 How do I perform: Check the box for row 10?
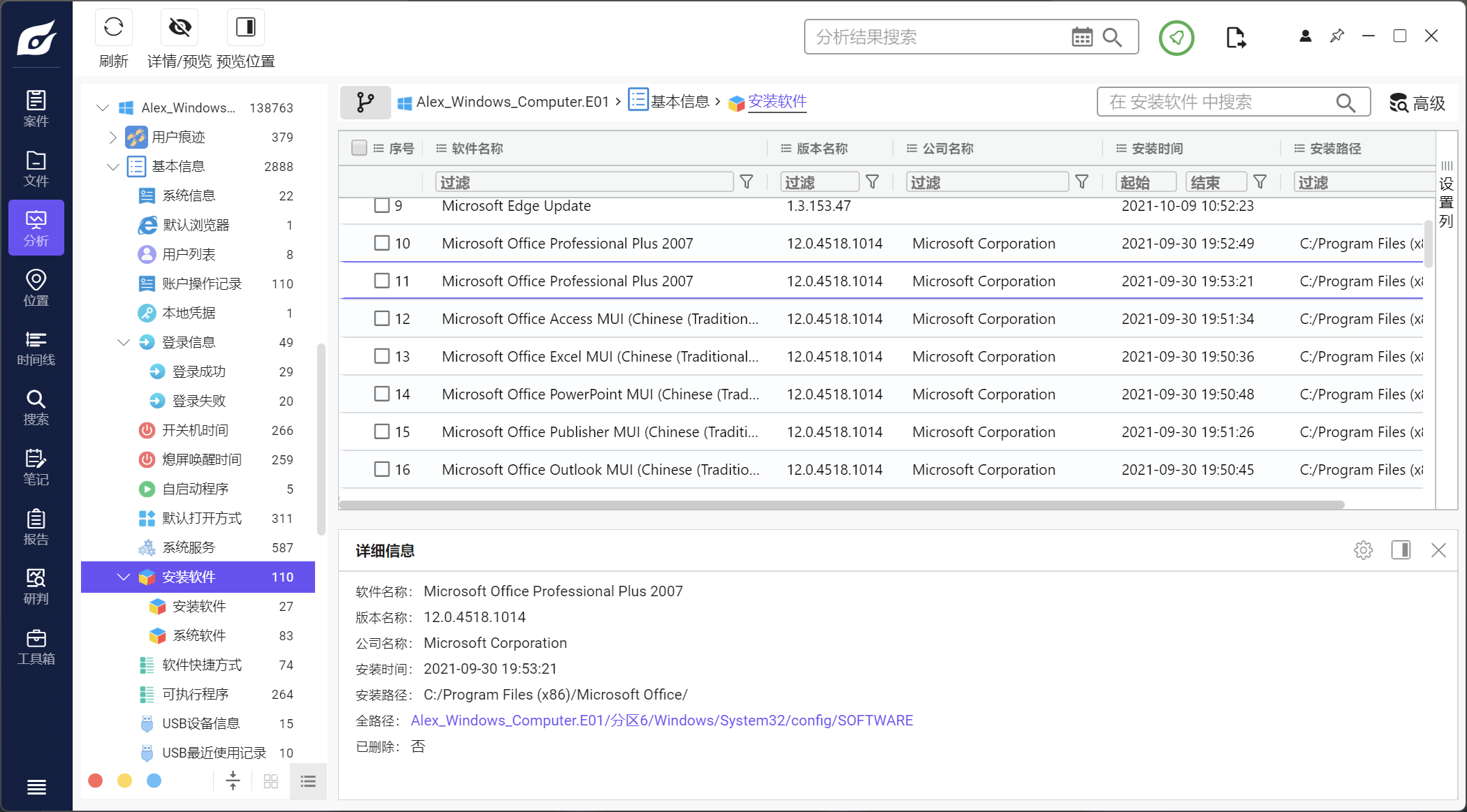click(x=381, y=243)
